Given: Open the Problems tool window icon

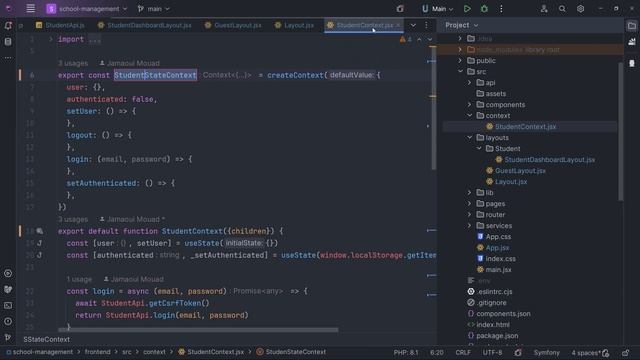Looking at the screenshot, I should (x=8, y=322).
